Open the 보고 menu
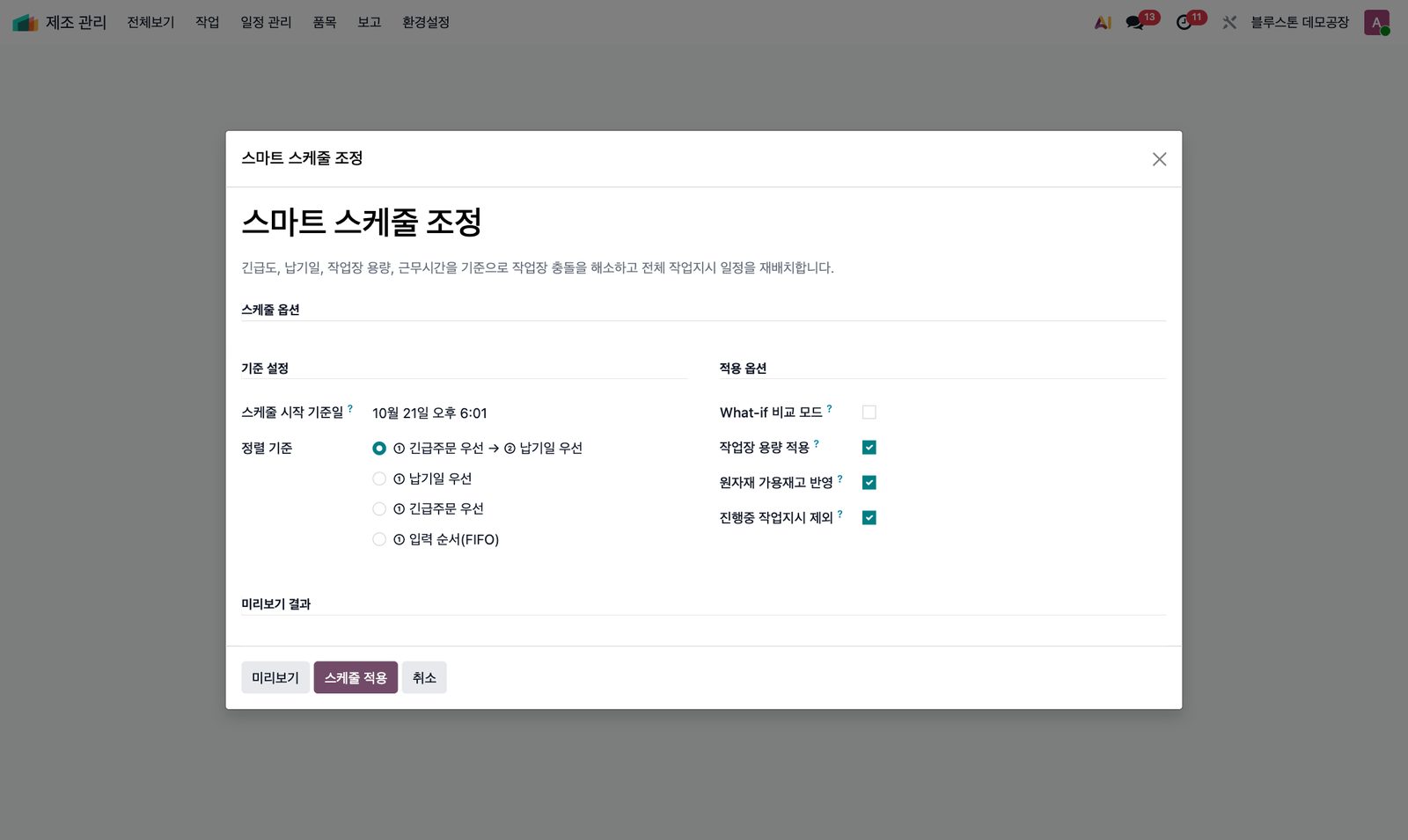The width and height of the screenshot is (1408, 840). (370, 23)
